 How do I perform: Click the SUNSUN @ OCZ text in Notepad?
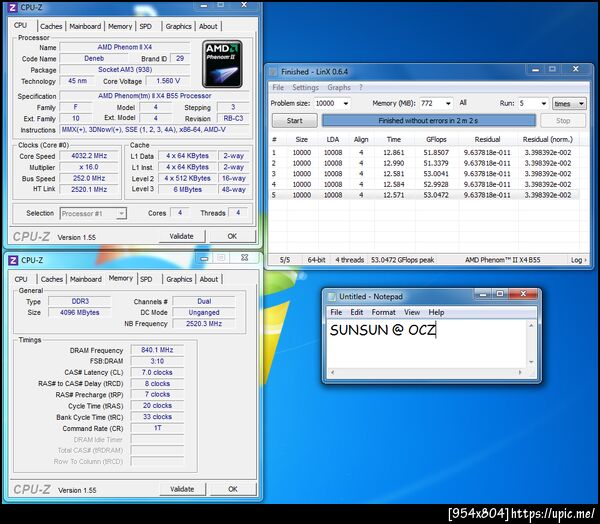tap(383, 330)
